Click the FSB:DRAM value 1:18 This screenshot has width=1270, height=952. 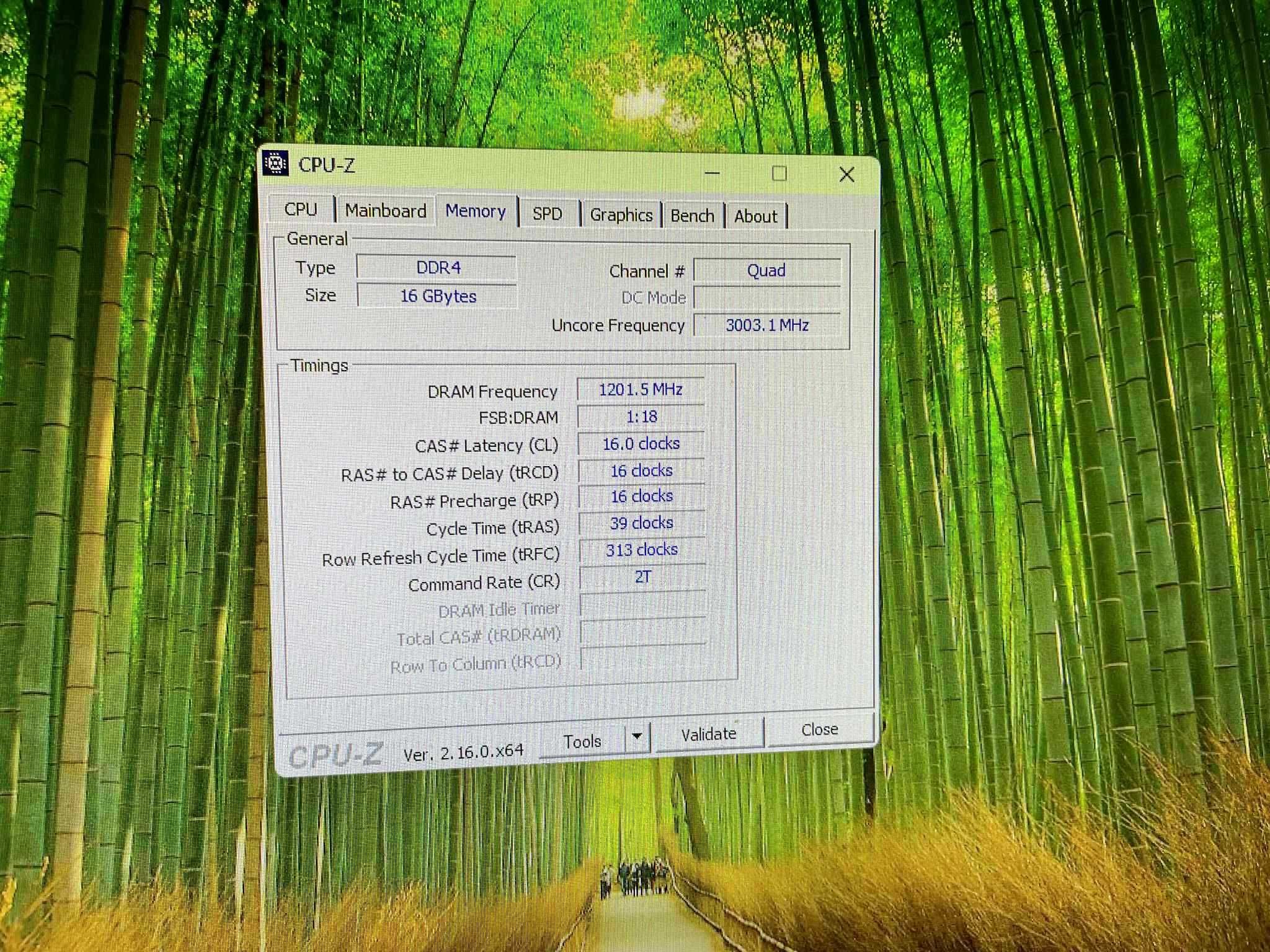[x=641, y=416]
